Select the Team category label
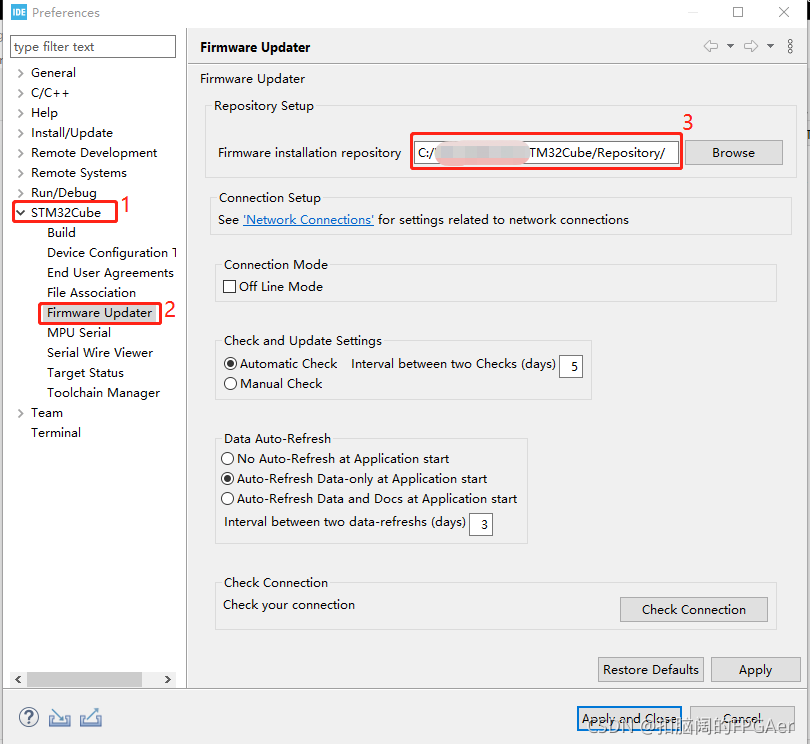This screenshot has width=810, height=744. (47, 413)
